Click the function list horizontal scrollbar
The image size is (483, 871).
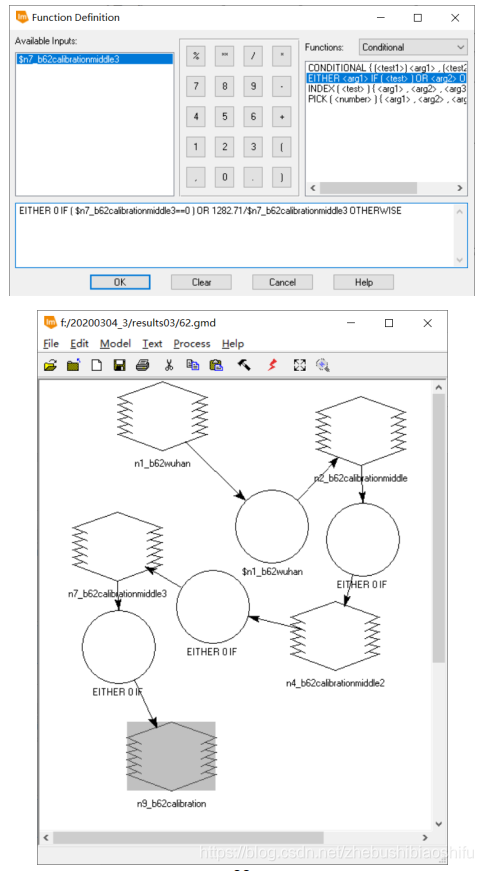pos(386,188)
